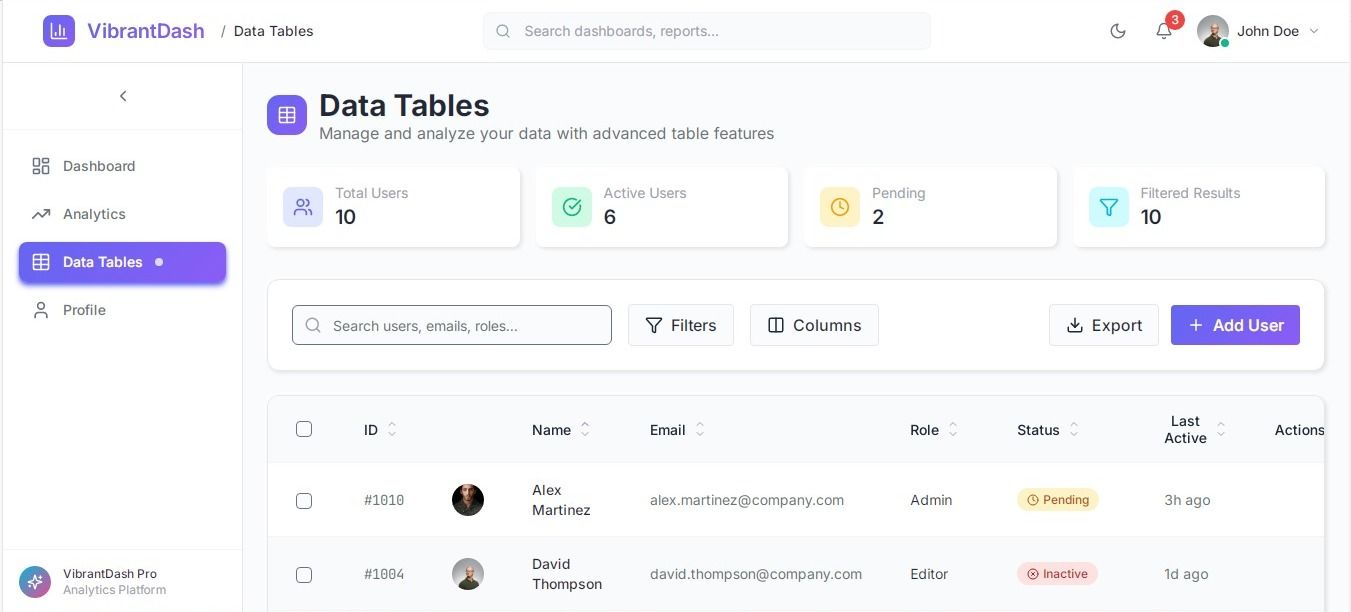Focus the Search users, emails, roles field
The width and height of the screenshot is (1351, 612).
[460, 325]
